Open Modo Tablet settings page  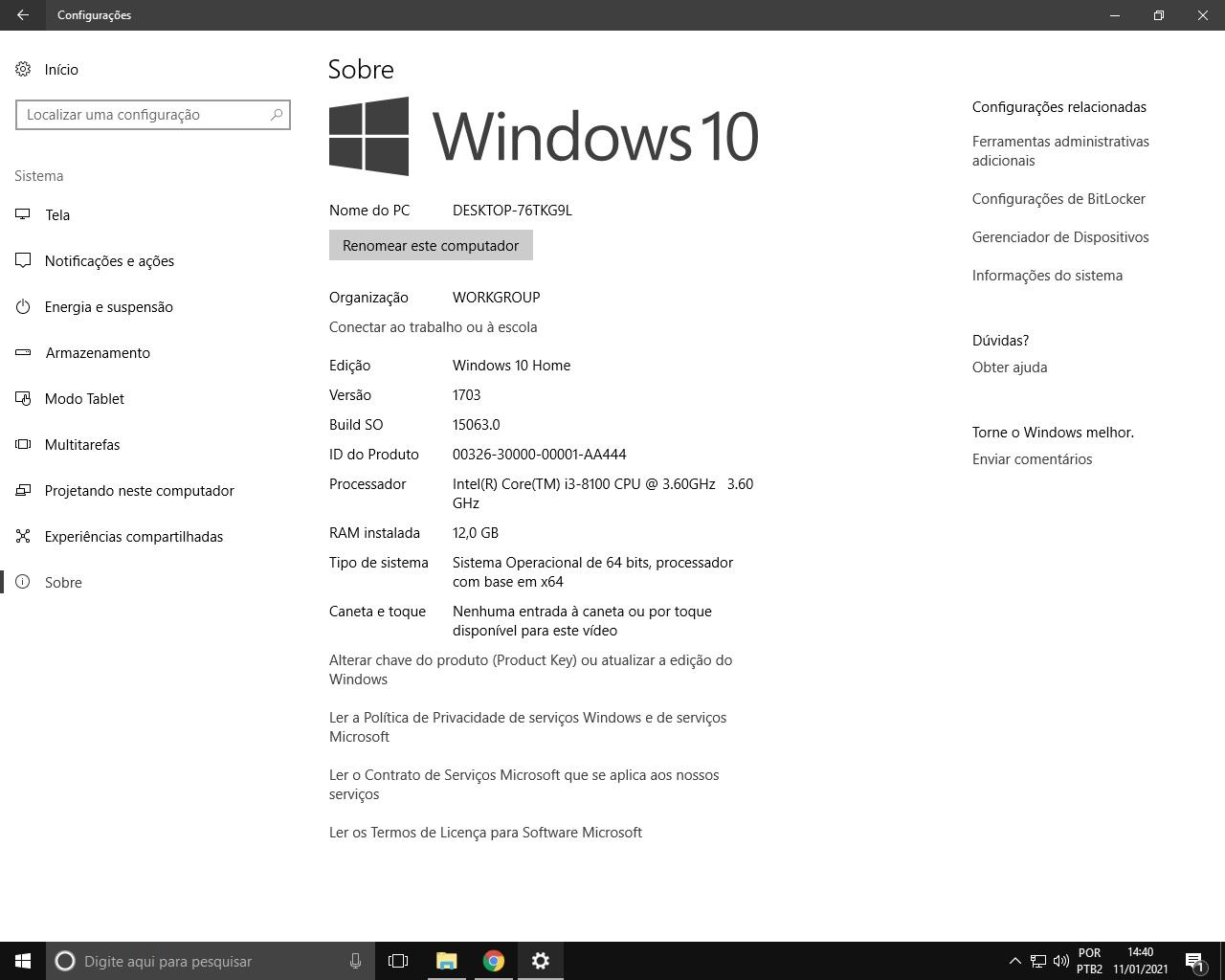tap(153, 398)
